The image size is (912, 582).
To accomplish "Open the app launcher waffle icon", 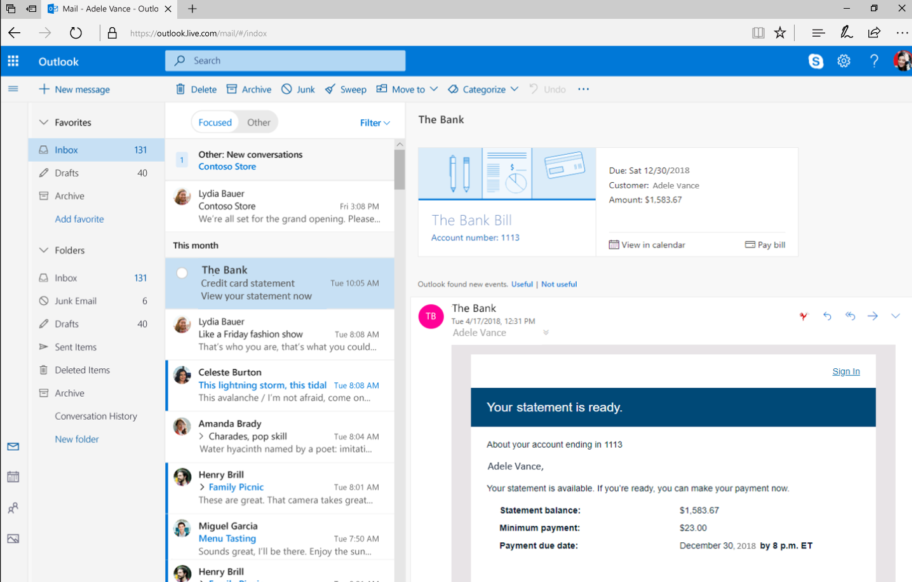I will (x=13, y=61).
